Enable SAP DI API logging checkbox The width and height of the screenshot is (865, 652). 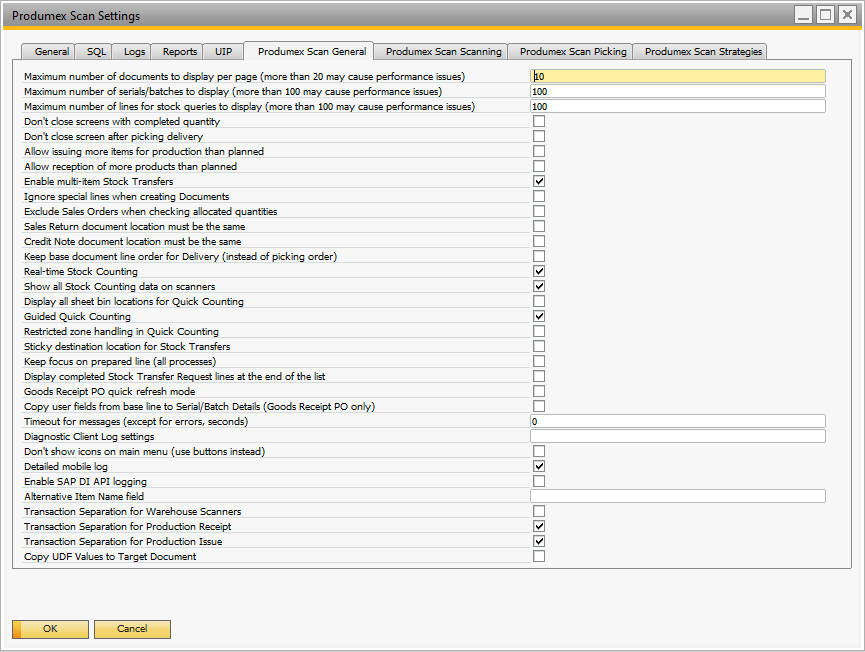(539, 481)
